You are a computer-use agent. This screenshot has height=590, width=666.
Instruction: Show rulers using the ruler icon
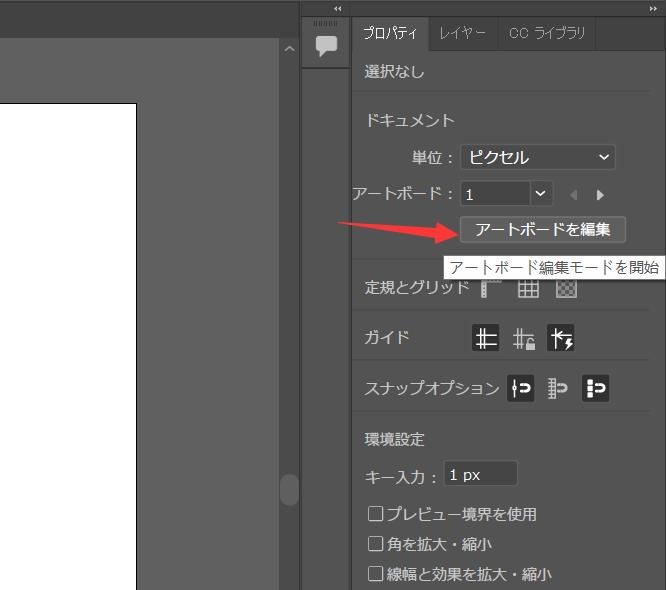(x=490, y=288)
